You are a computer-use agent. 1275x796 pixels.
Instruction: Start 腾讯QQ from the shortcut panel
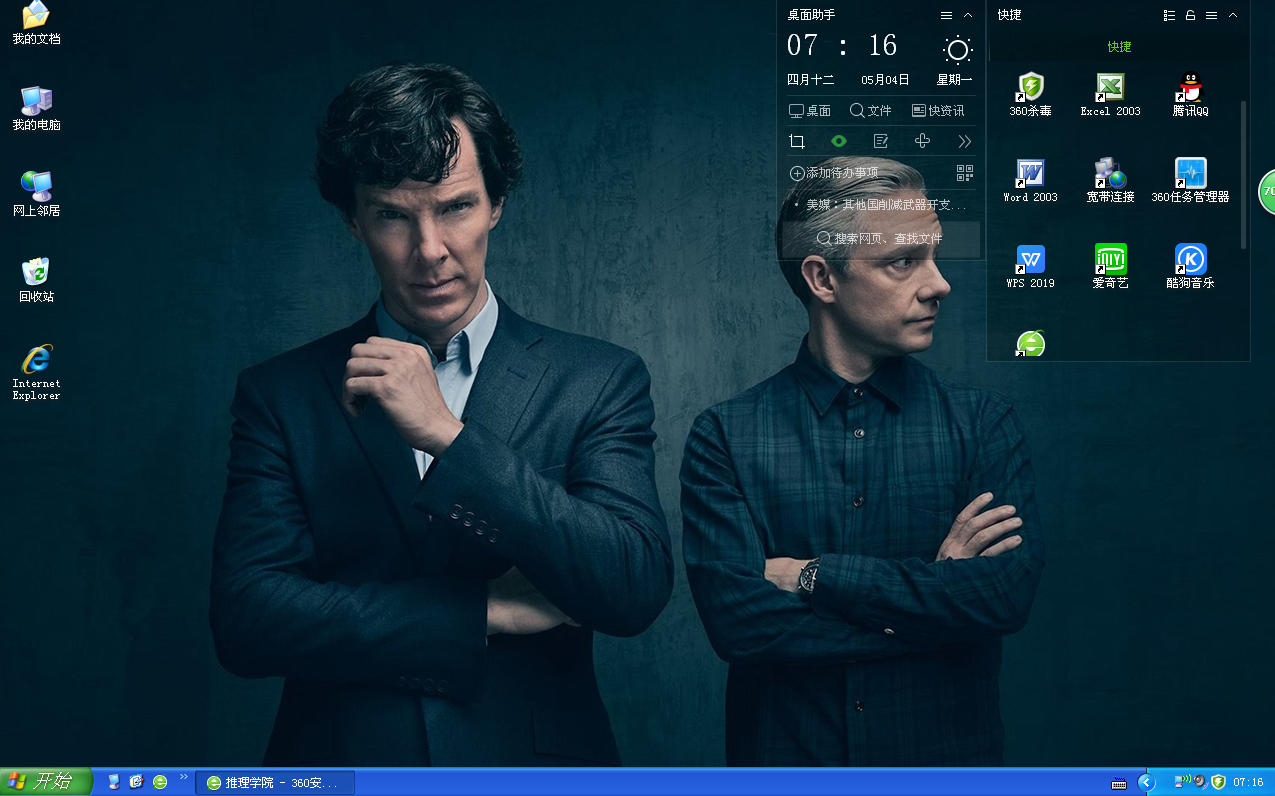(1190, 95)
